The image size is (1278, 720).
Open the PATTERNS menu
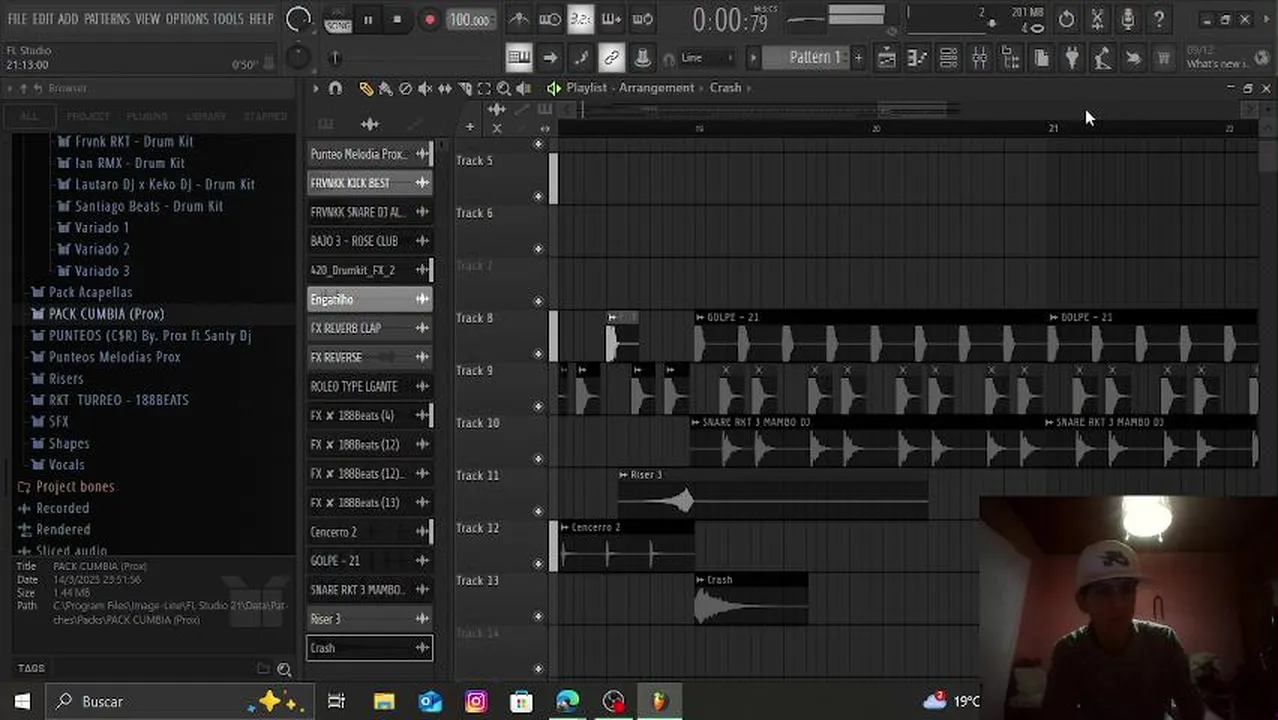(106, 19)
